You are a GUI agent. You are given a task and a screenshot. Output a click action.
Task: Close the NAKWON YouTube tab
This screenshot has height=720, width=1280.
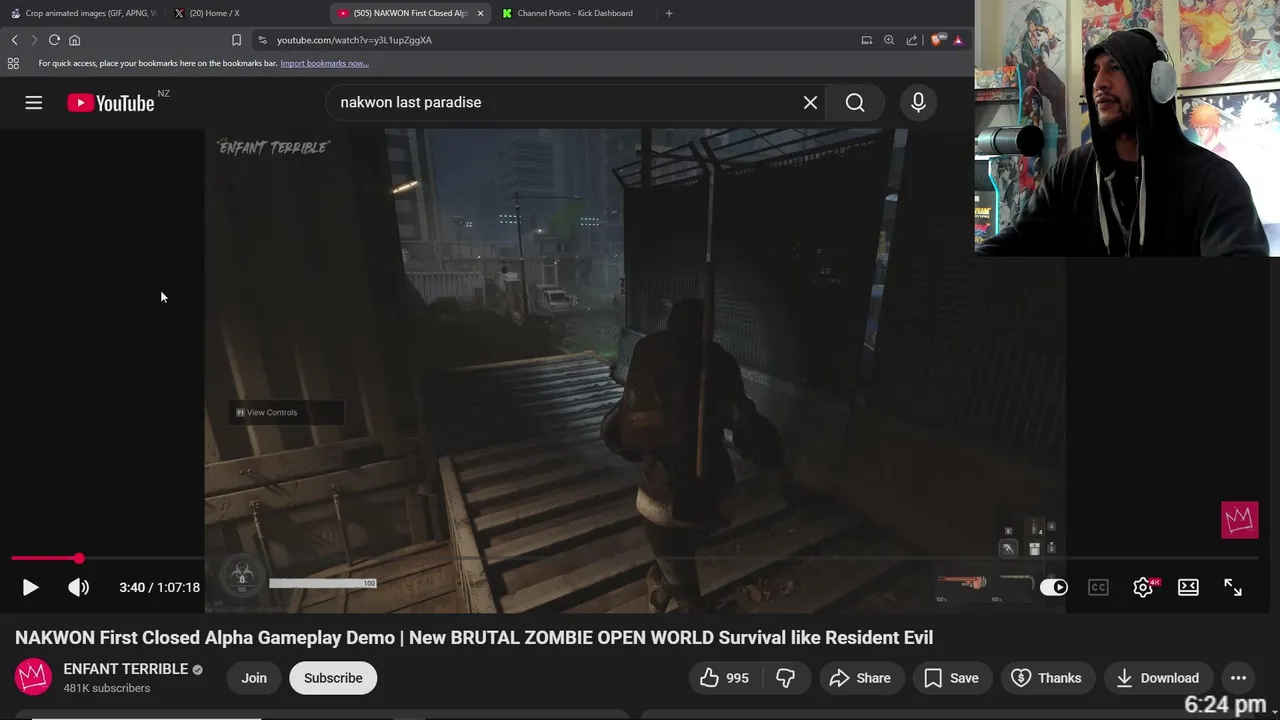click(x=481, y=13)
